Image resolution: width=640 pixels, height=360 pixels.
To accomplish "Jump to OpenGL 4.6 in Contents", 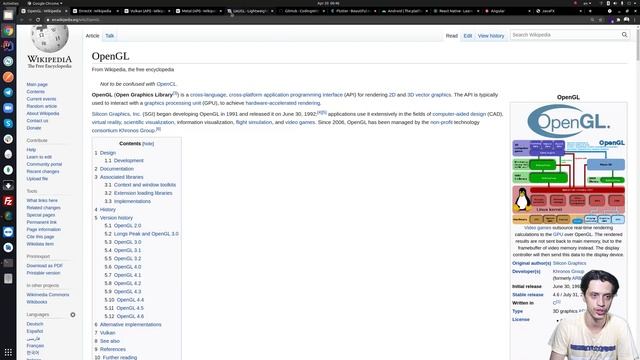I will (x=130, y=316).
